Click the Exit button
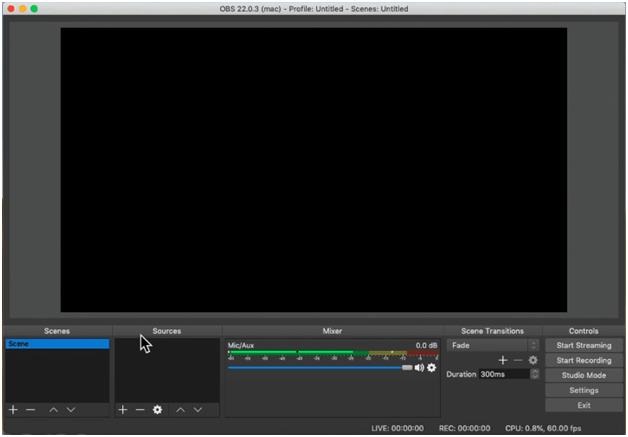The image size is (628, 437). click(584, 405)
